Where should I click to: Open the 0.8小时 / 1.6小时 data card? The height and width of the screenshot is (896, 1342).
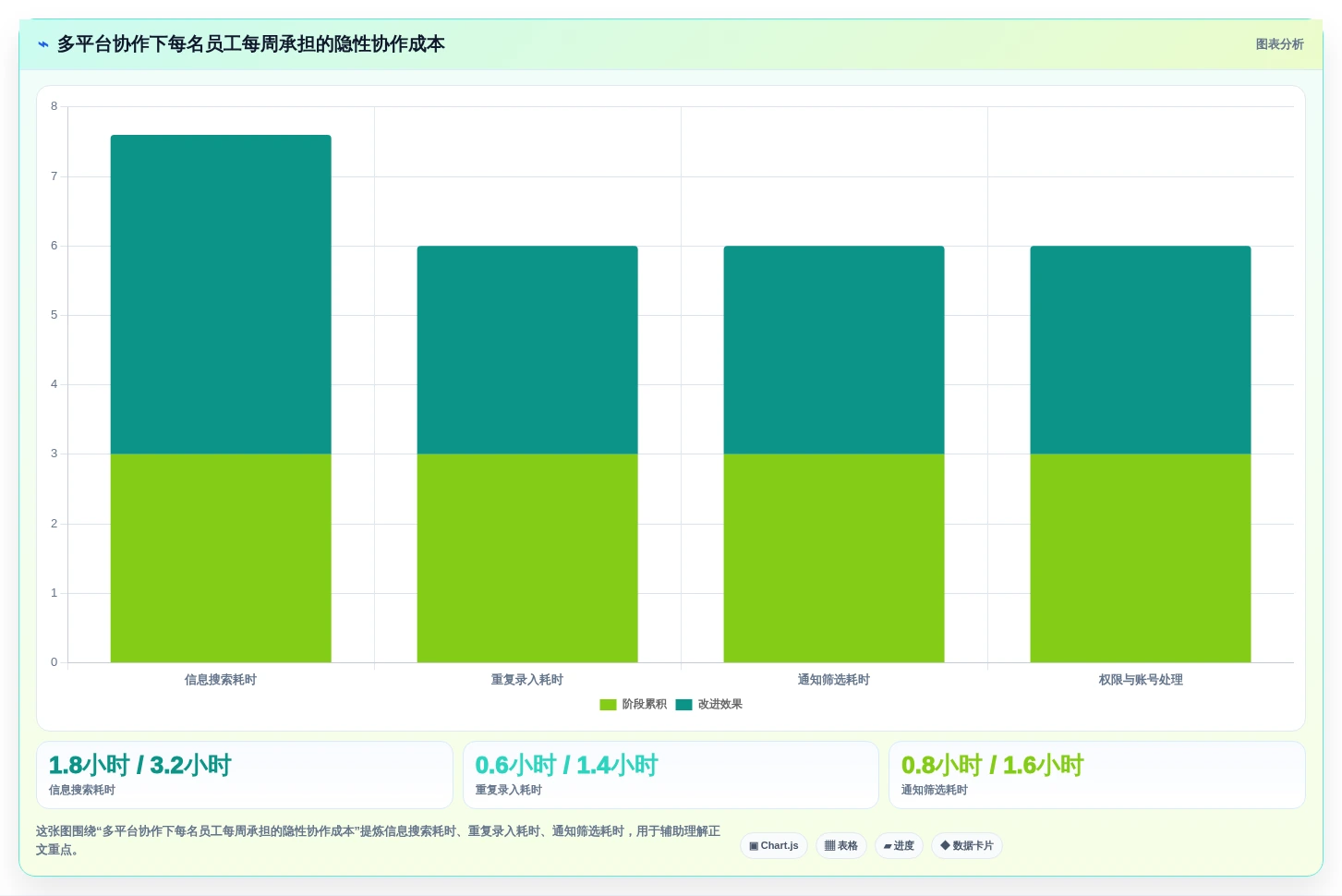[1097, 775]
